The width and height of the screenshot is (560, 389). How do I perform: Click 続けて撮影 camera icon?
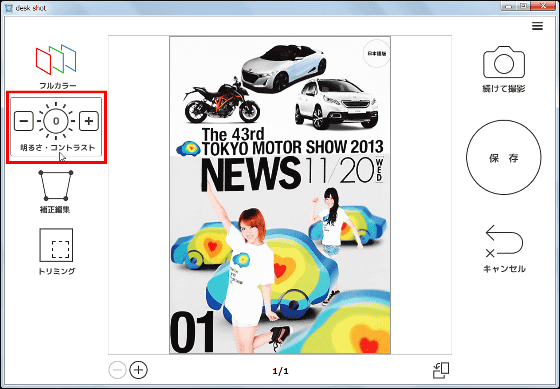point(504,62)
